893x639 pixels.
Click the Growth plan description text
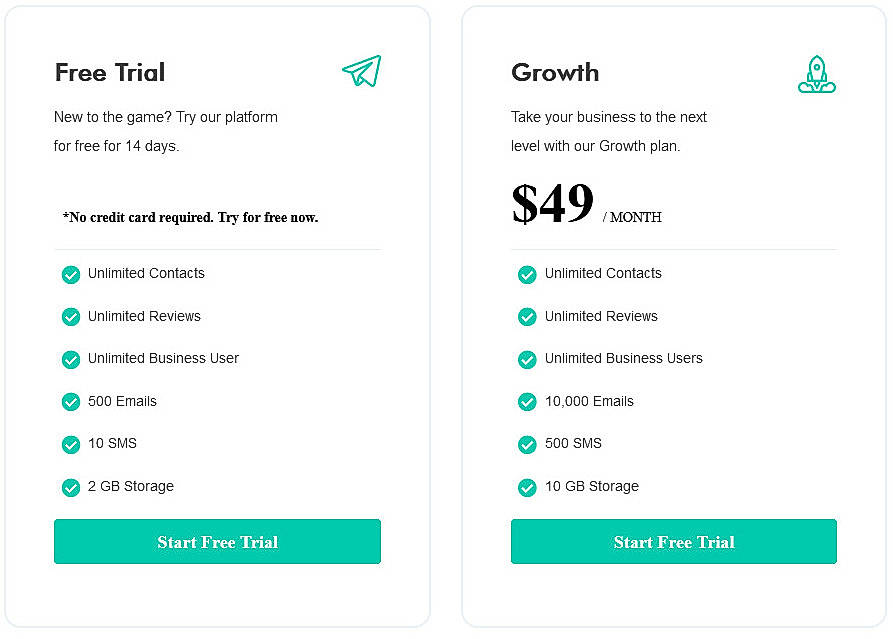(x=609, y=131)
